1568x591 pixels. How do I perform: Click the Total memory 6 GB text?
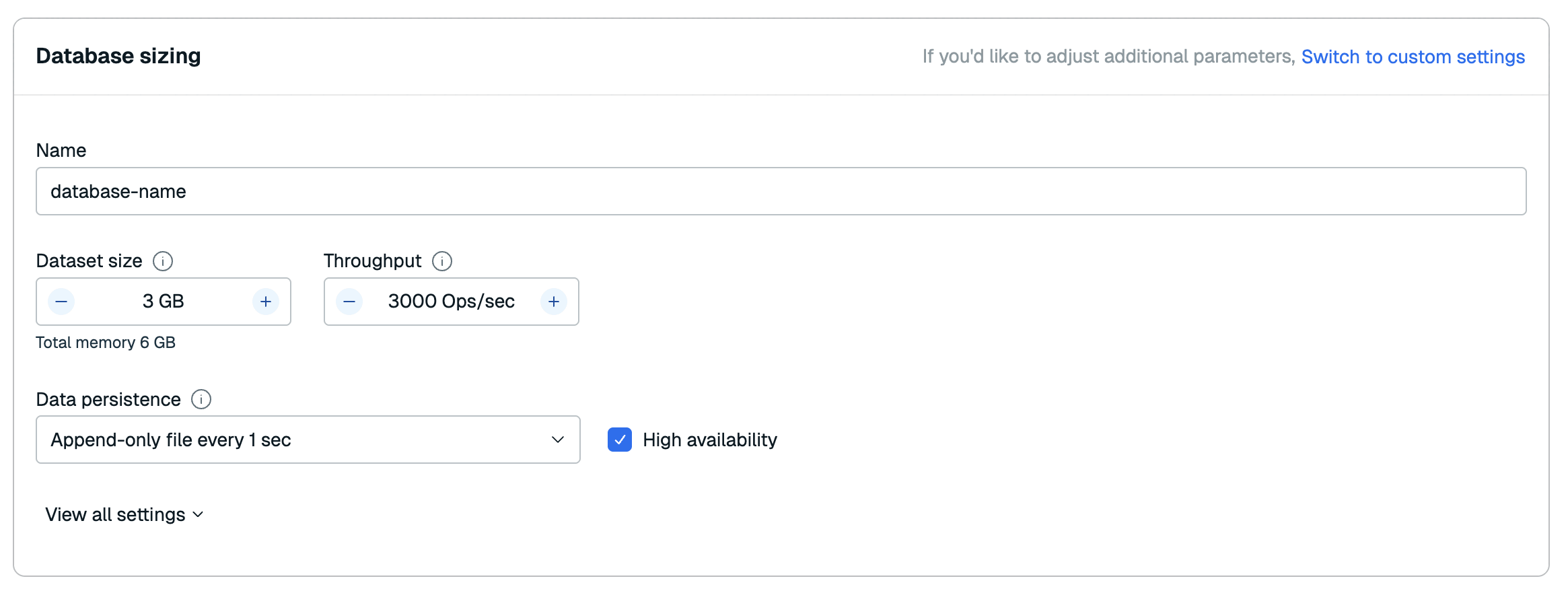(x=106, y=343)
